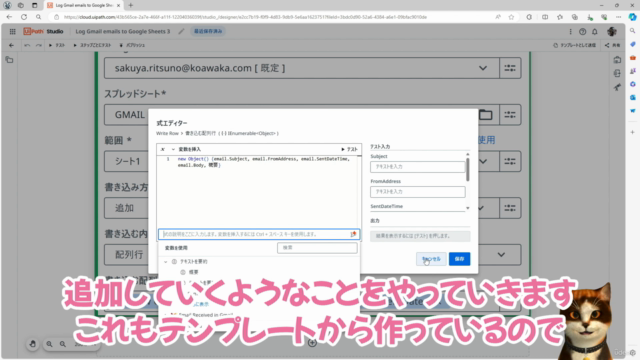This screenshot has height=360, width=640.
Task: Click the browser refresh button
Action: (x=24, y=17)
